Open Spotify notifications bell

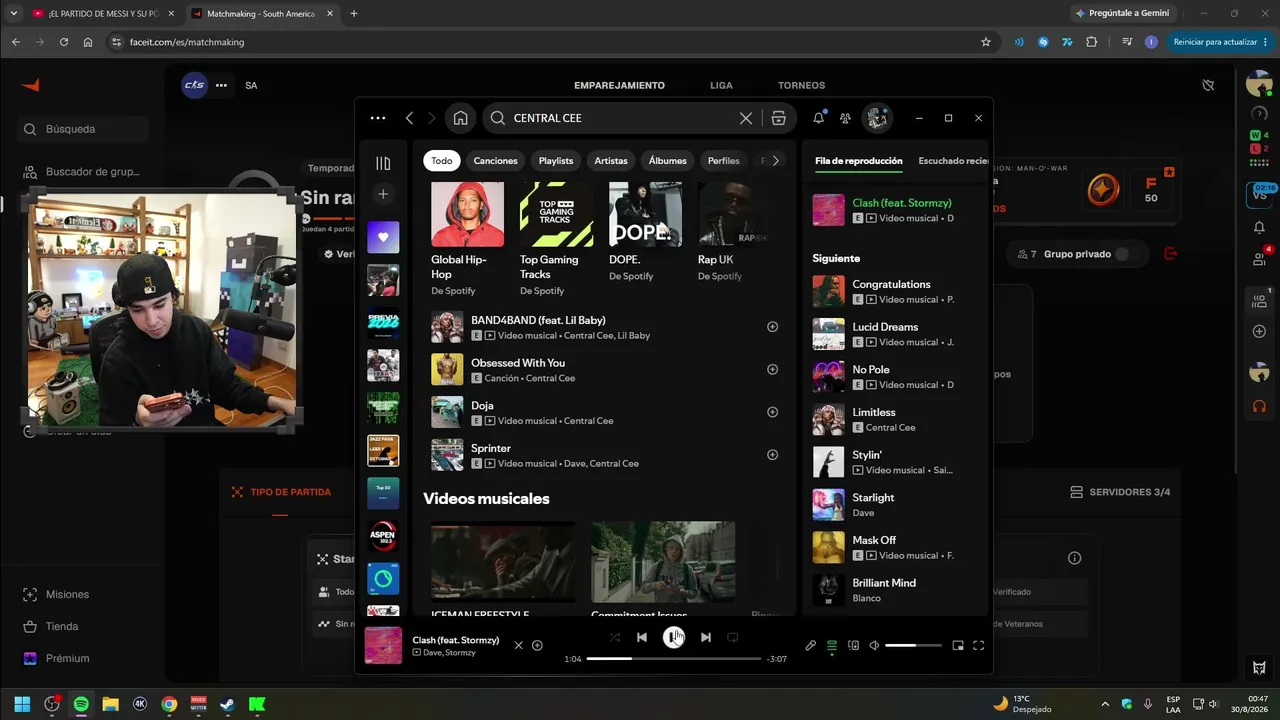tap(818, 118)
